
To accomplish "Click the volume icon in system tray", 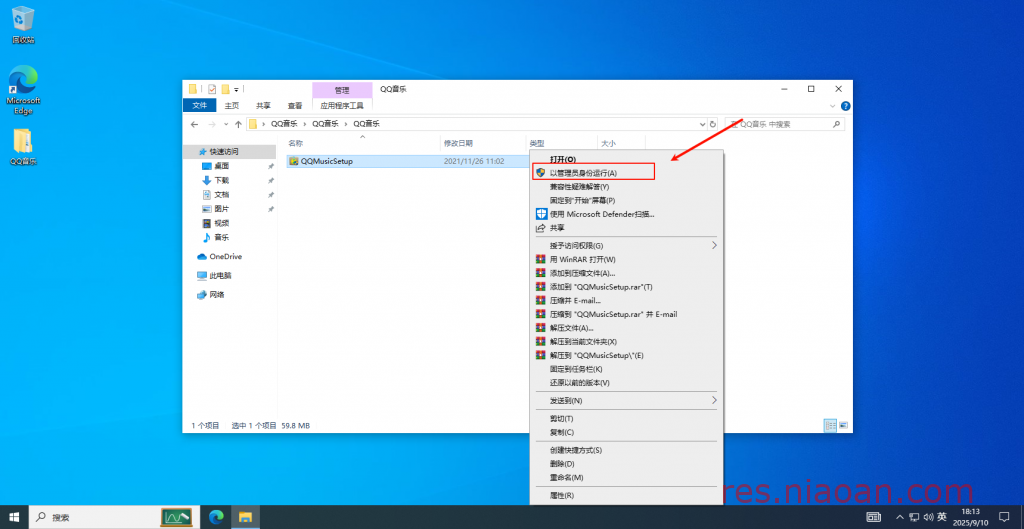I will 929,517.
